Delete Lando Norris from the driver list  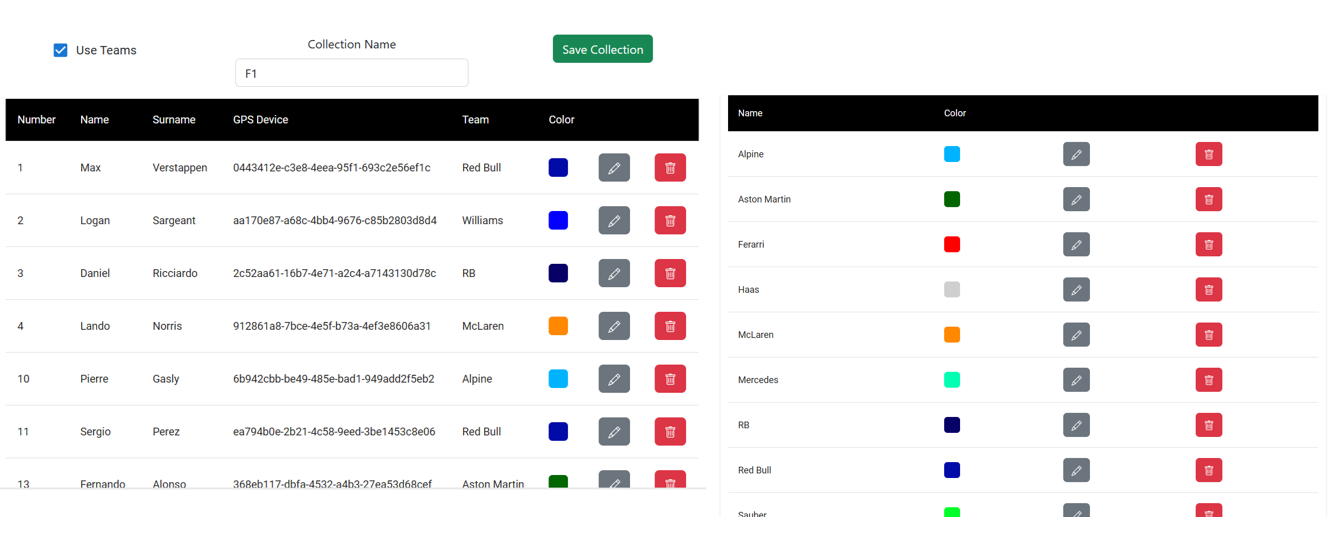coord(670,326)
